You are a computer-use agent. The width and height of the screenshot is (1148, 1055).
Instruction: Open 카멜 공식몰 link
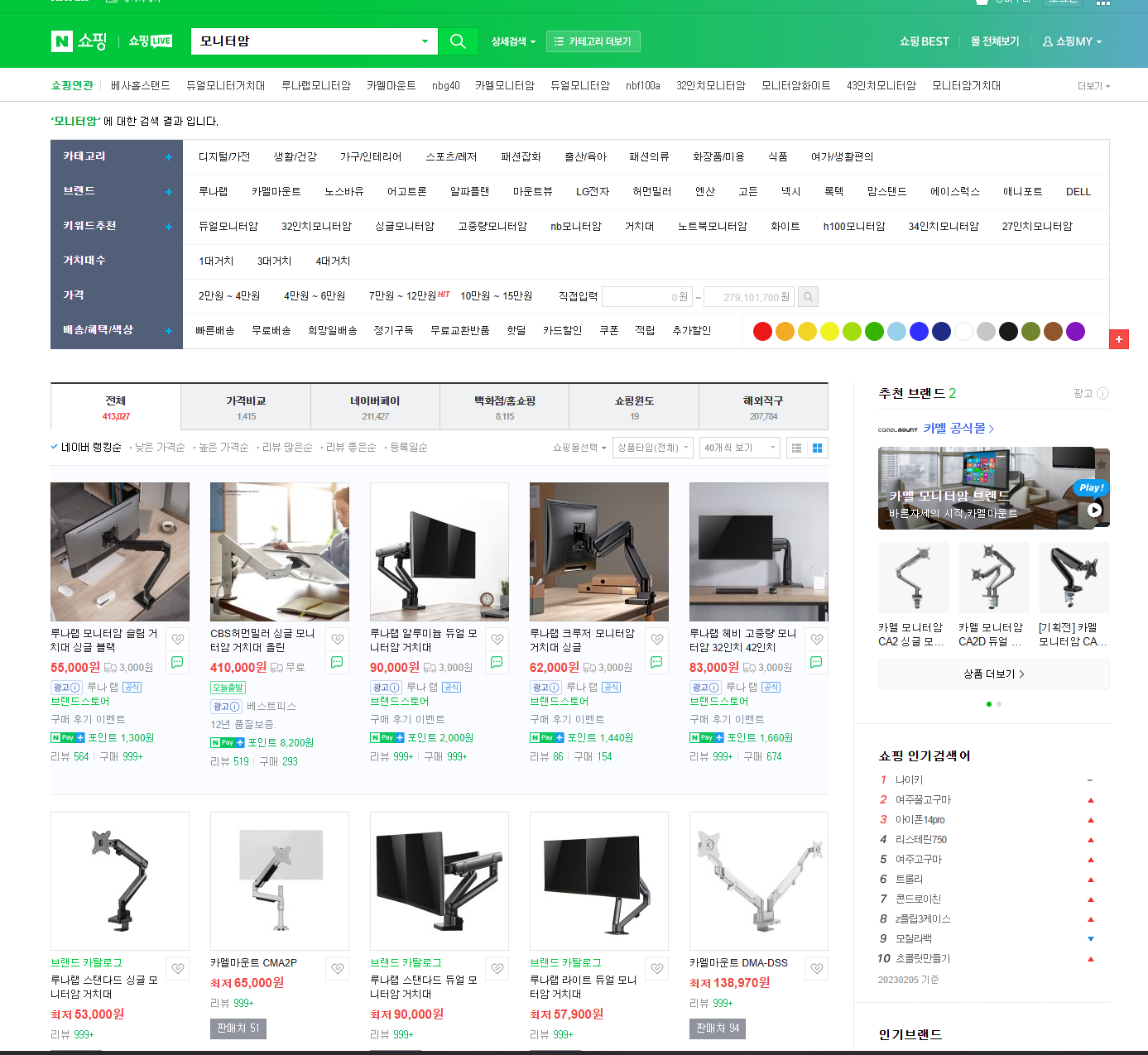click(x=958, y=429)
